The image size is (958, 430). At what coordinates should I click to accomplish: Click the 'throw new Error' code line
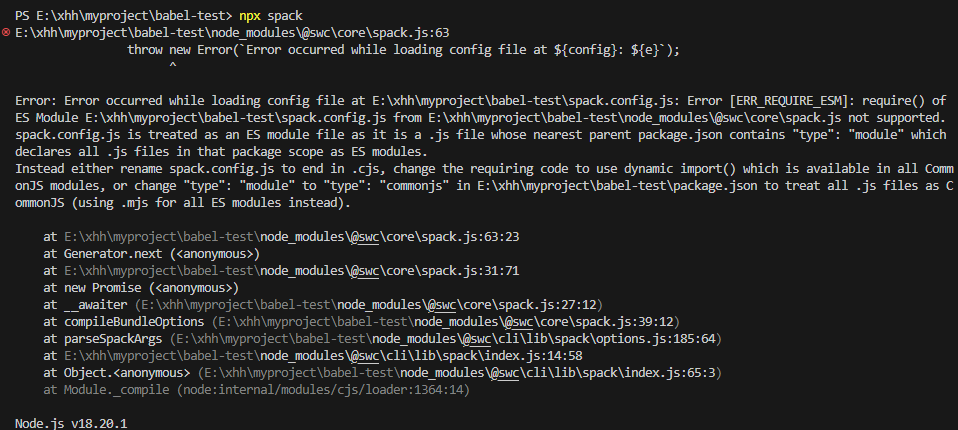(x=403, y=49)
